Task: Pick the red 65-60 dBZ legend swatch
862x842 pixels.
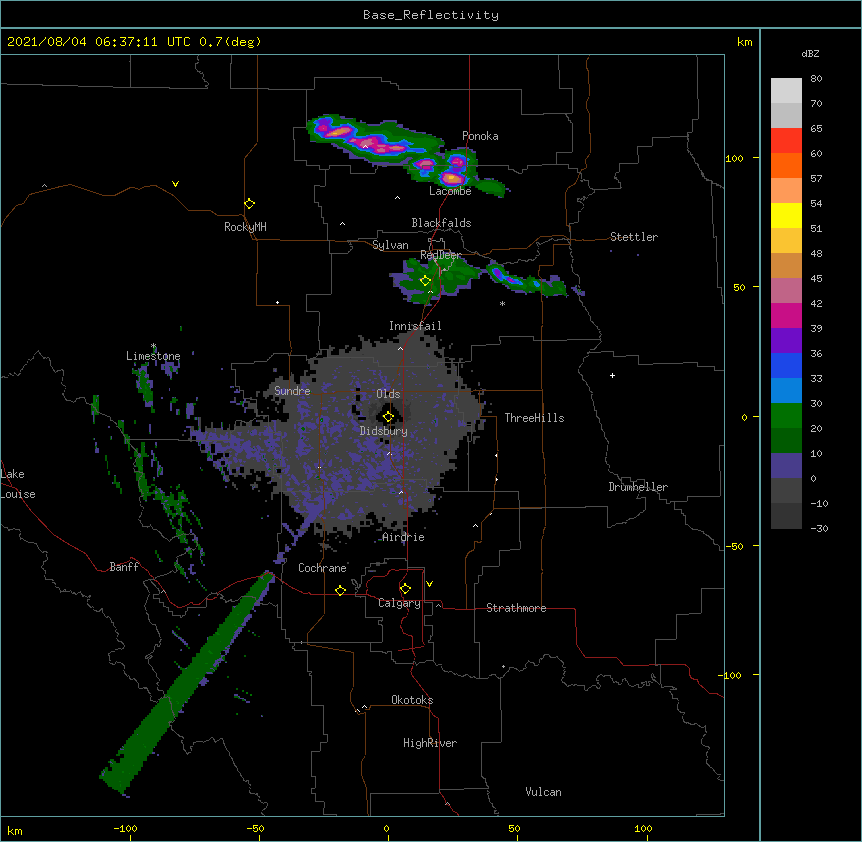Action: [786, 141]
